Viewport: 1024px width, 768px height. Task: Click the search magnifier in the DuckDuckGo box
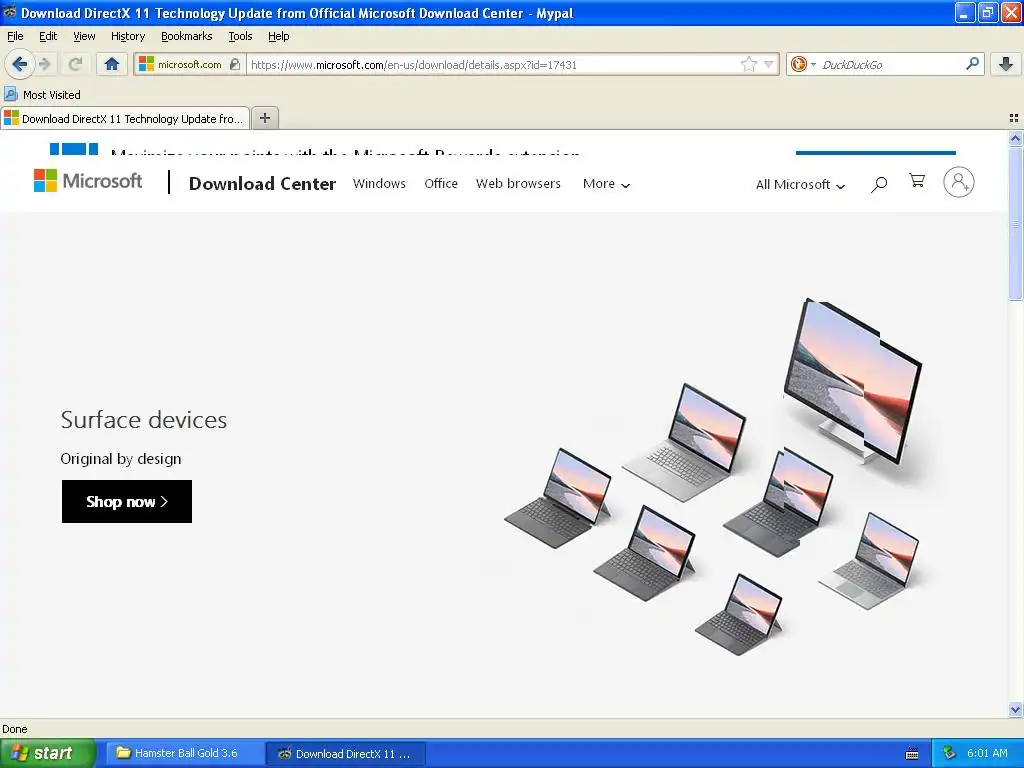[972, 63]
